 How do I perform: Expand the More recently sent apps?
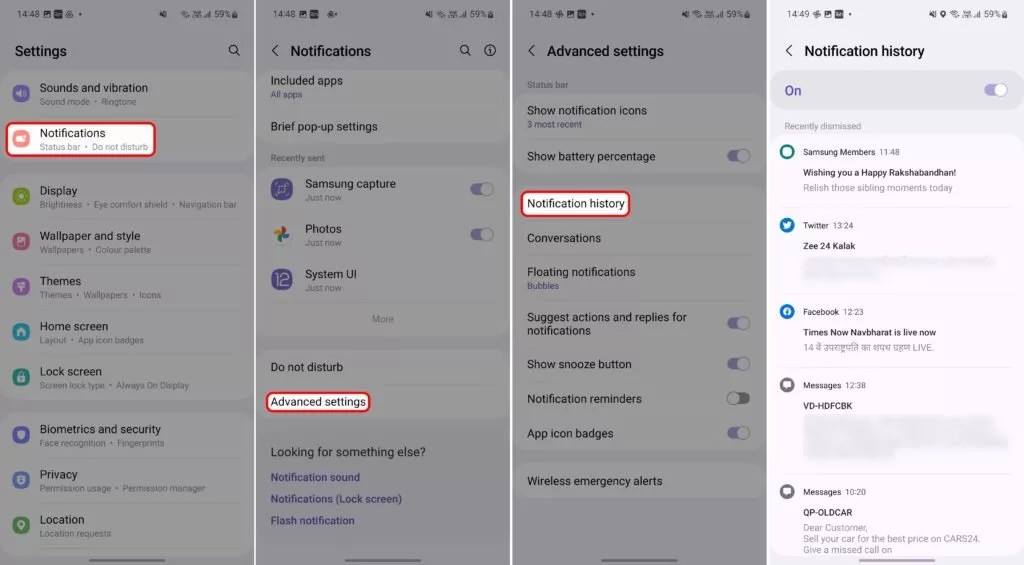[x=383, y=319]
